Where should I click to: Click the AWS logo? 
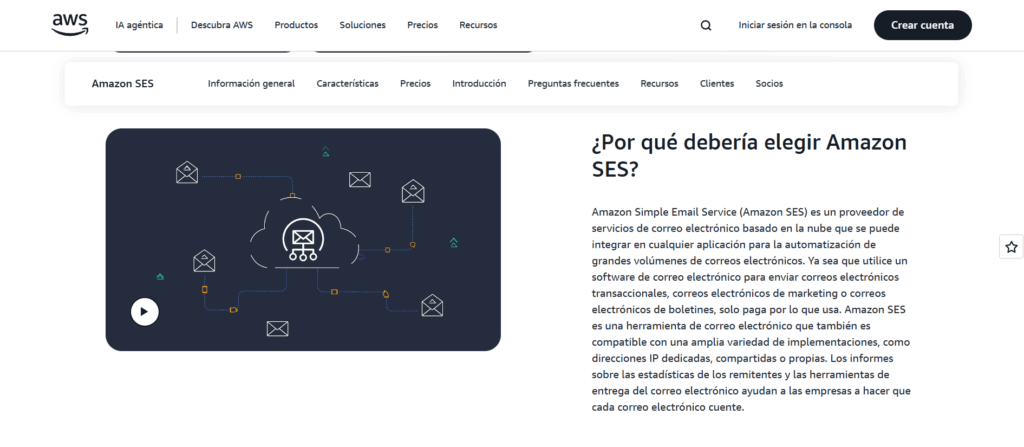[70, 25]
